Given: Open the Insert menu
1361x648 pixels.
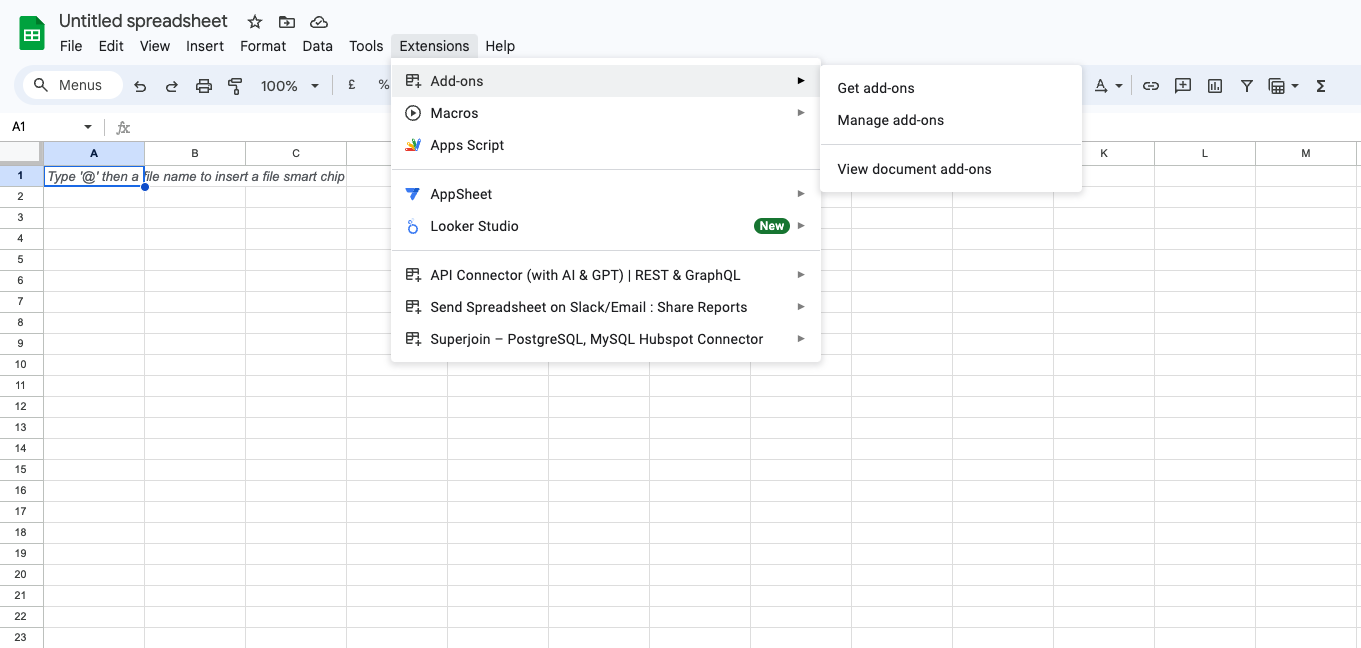Looking at the screenshot, I should click(x=205, y=46).
